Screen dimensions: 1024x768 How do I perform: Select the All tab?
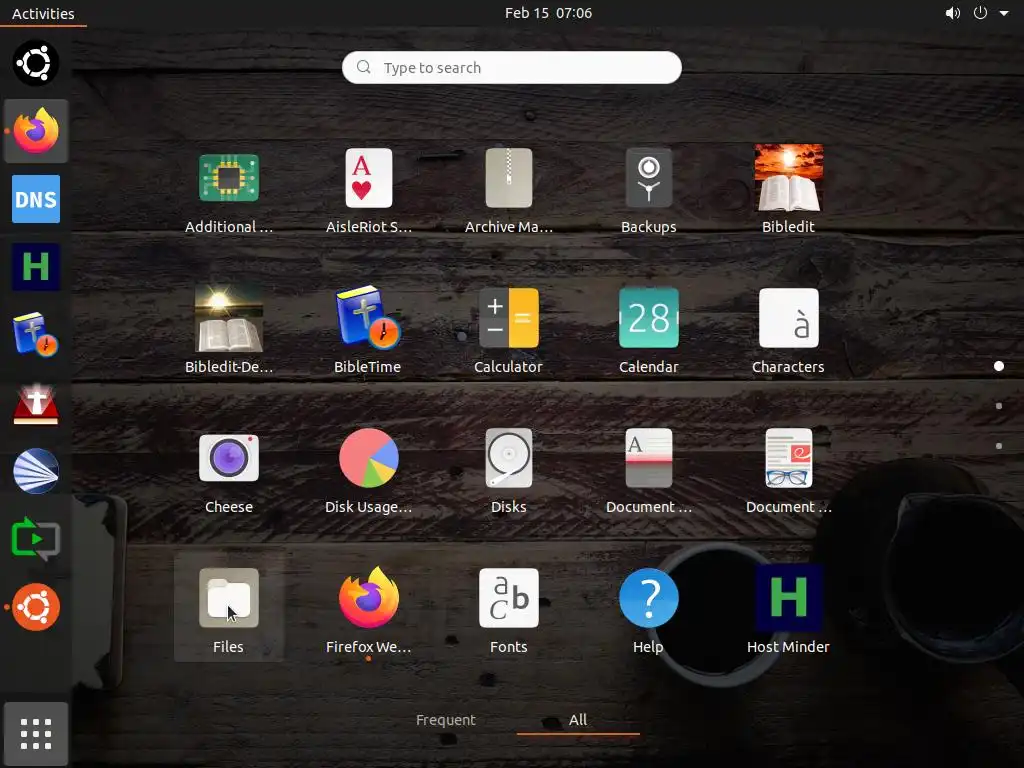click(x=578, y=720)
